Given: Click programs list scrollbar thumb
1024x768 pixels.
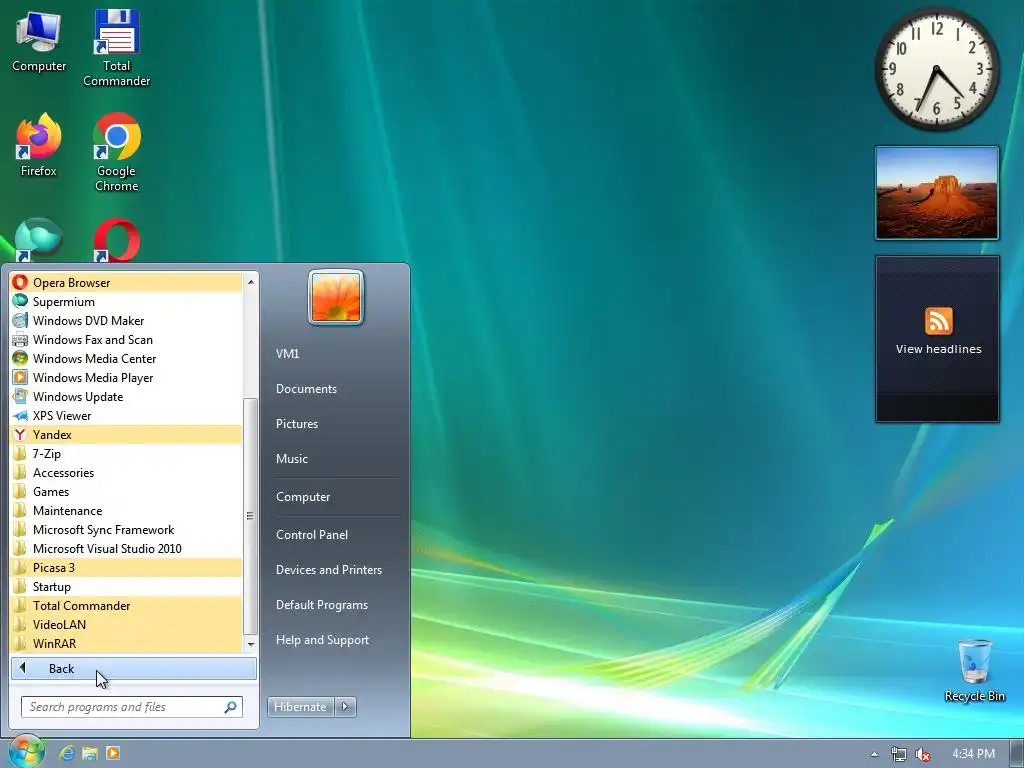Looking at the screenshot, I should pos(250,516).
